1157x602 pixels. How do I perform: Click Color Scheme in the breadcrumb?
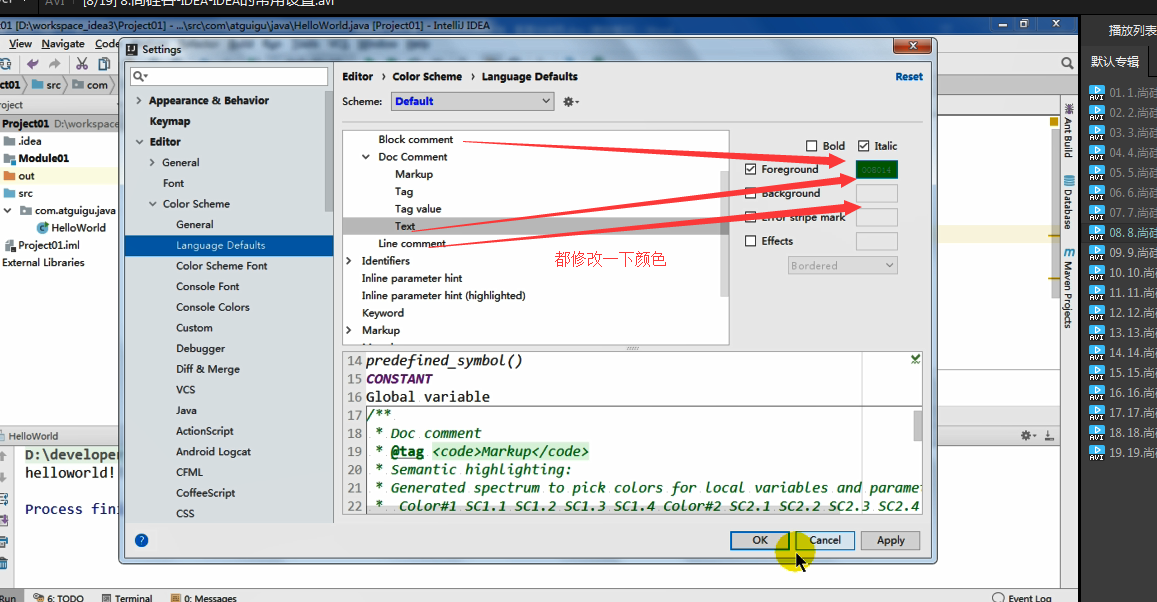(x=427, y=77)
